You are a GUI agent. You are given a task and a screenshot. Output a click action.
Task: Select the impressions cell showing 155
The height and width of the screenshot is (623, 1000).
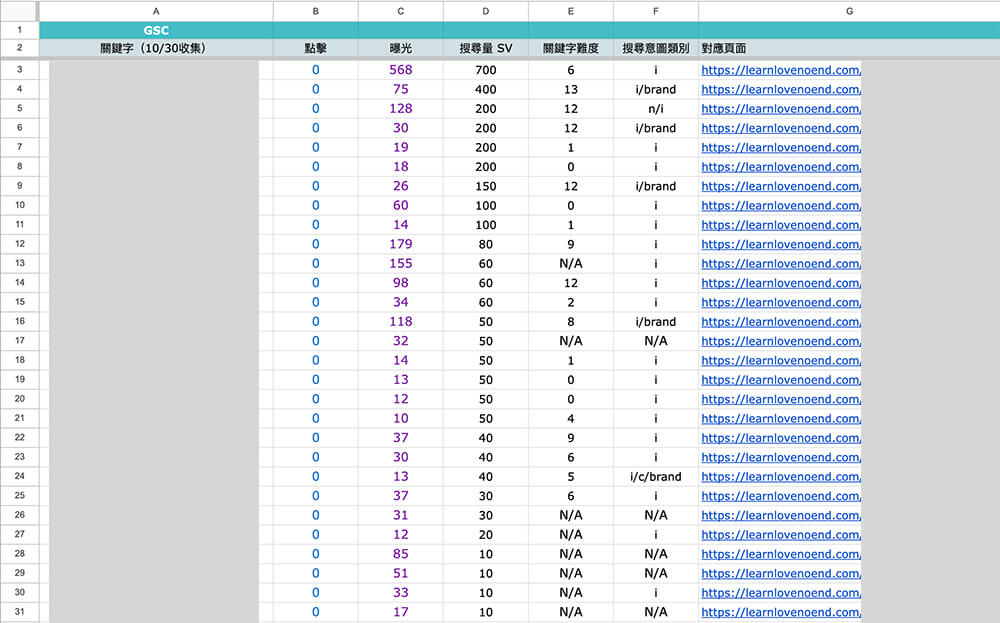401,263
